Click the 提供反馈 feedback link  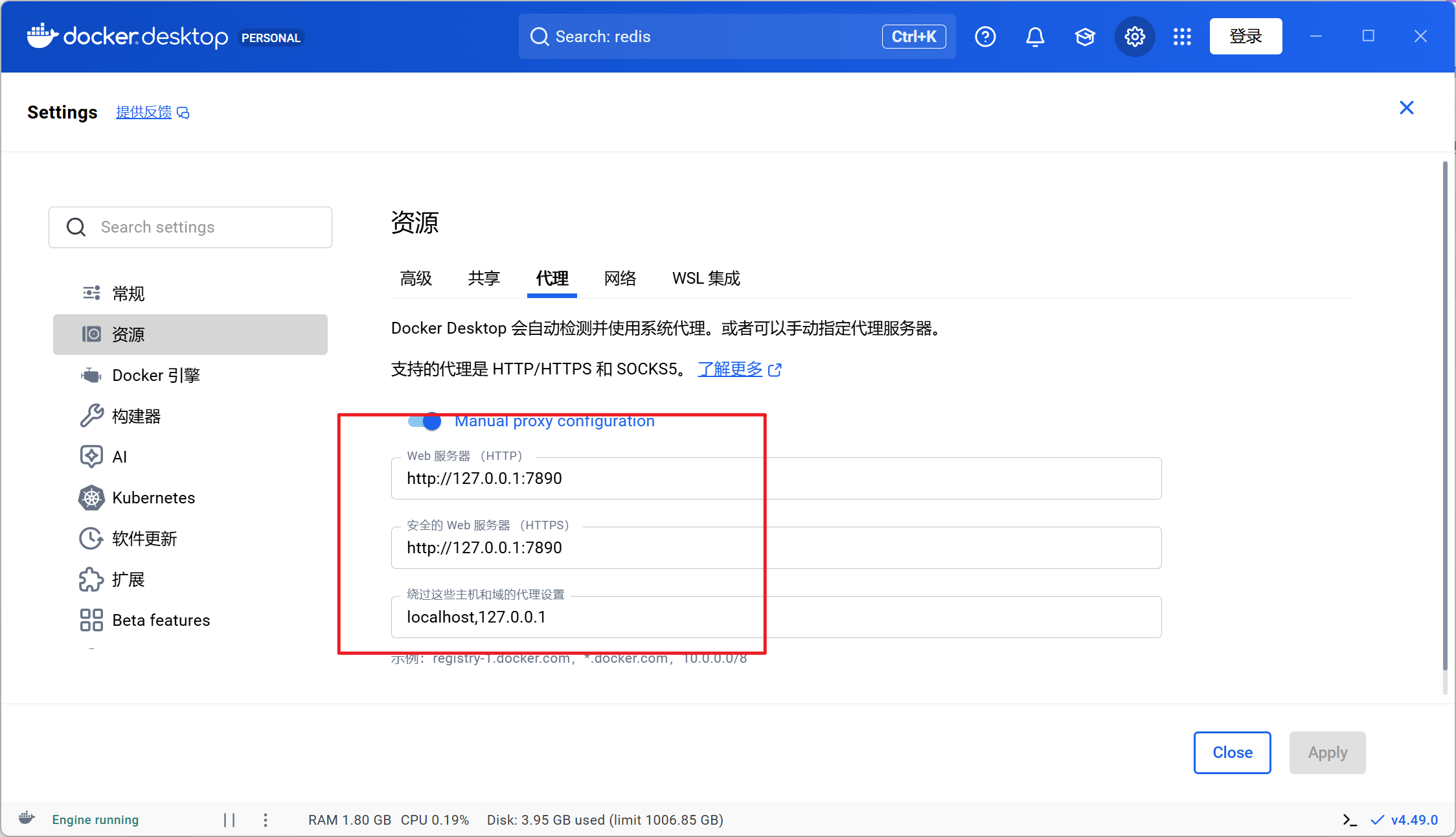click(x=144, y=112)
